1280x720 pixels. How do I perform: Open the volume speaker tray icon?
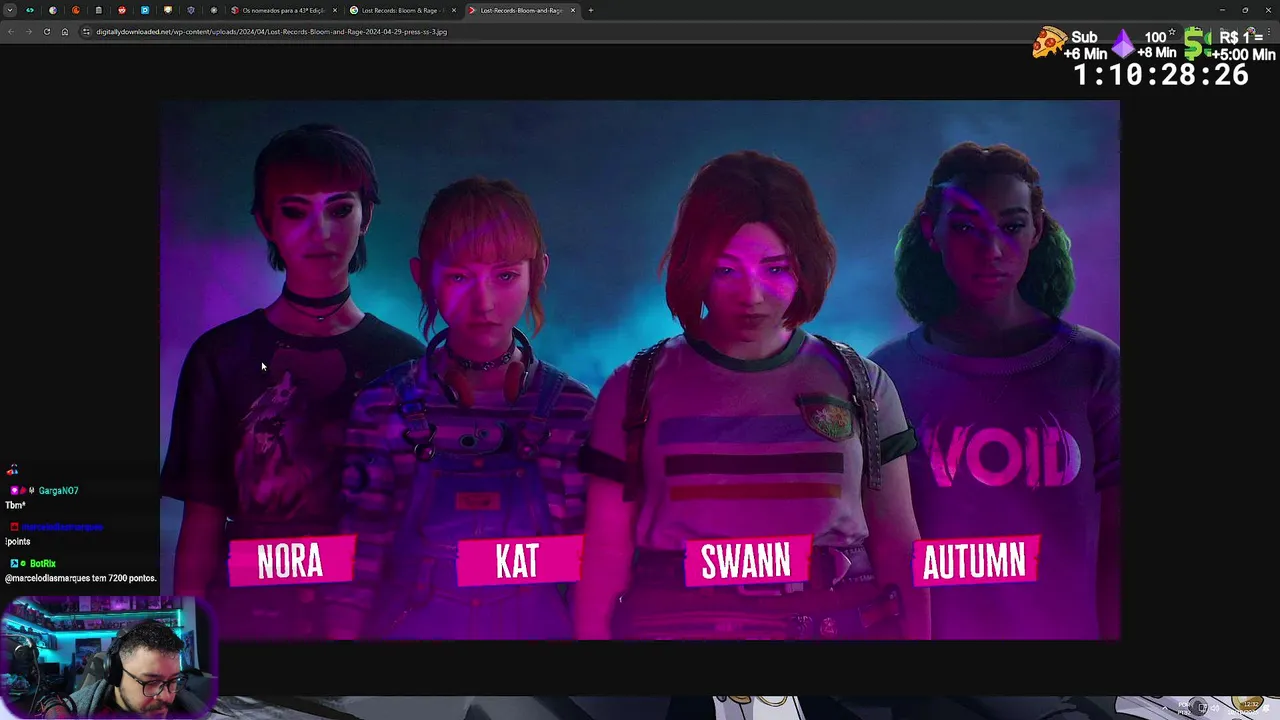tap(1215, 708)
